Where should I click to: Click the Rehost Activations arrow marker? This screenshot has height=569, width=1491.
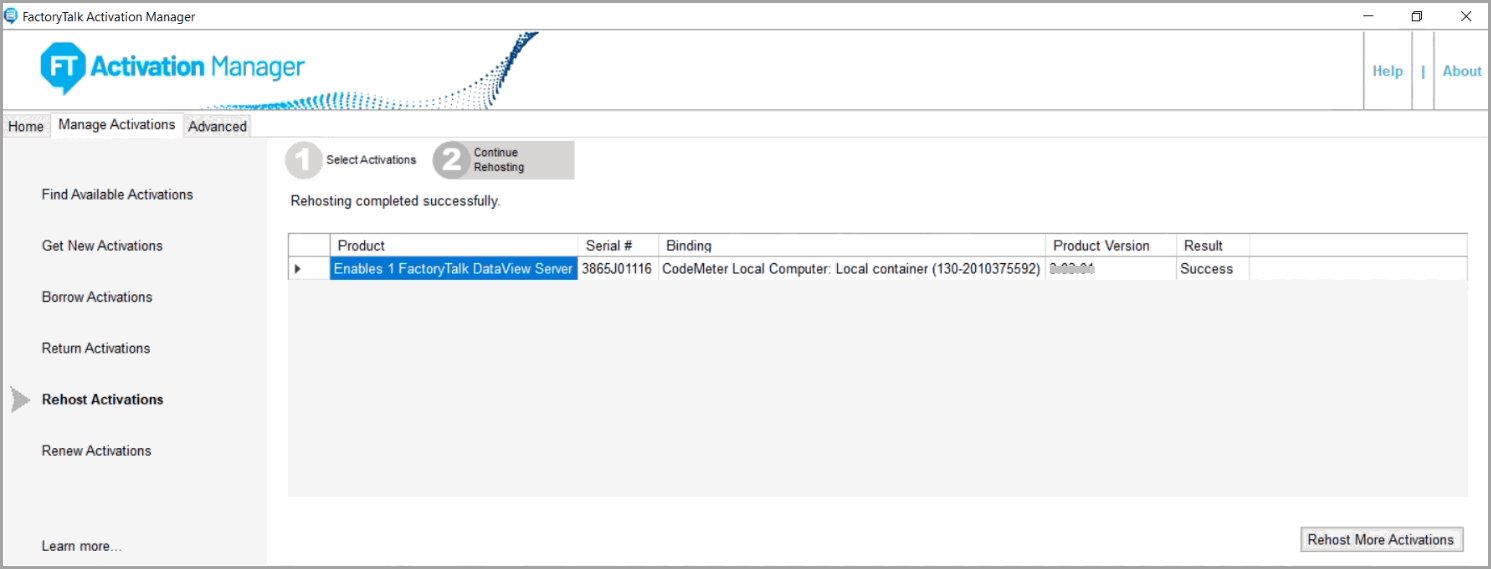click(21, 400)
